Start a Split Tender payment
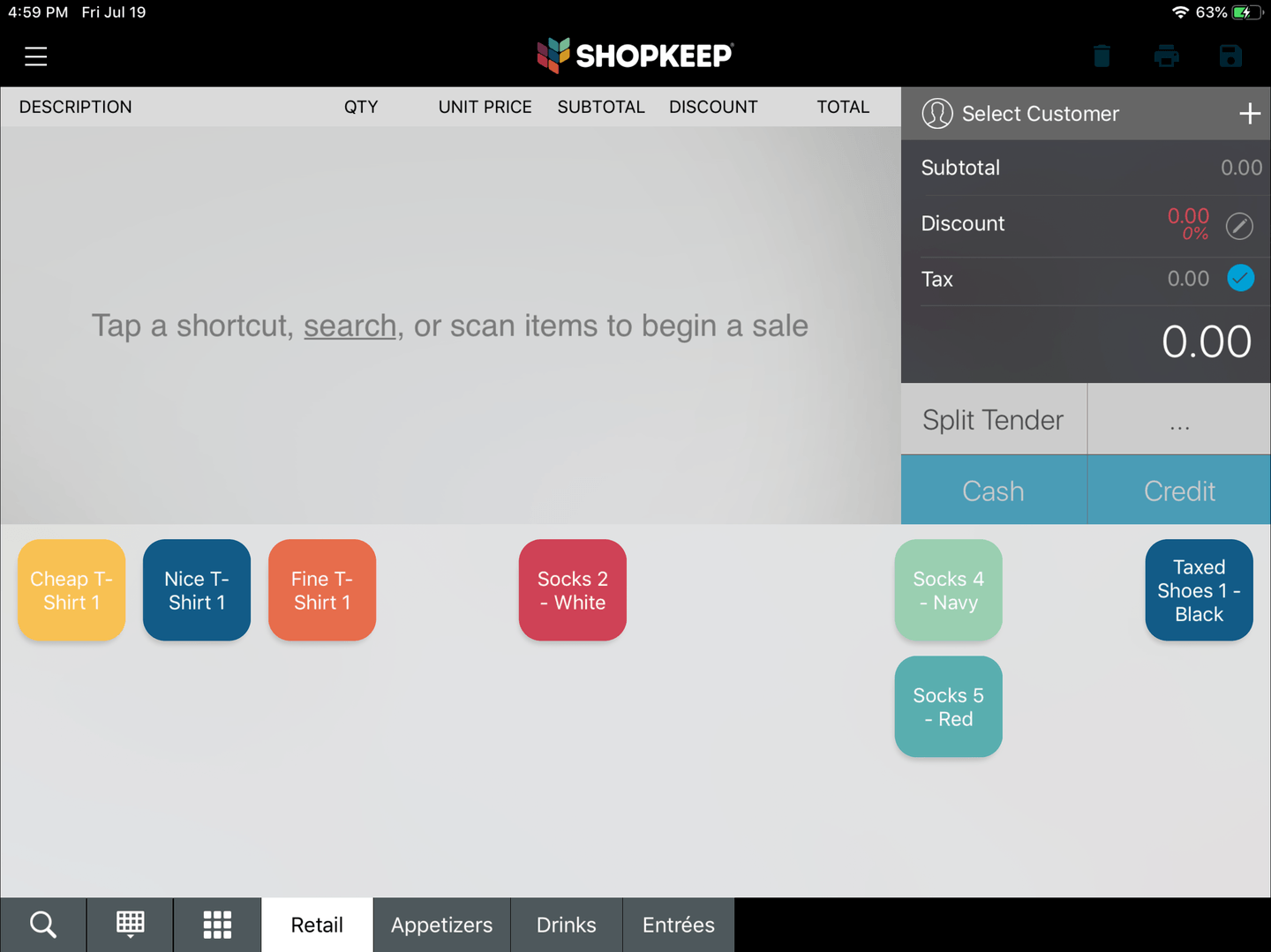This screenshot has width=1271, height=952. [x=993, y=419]
